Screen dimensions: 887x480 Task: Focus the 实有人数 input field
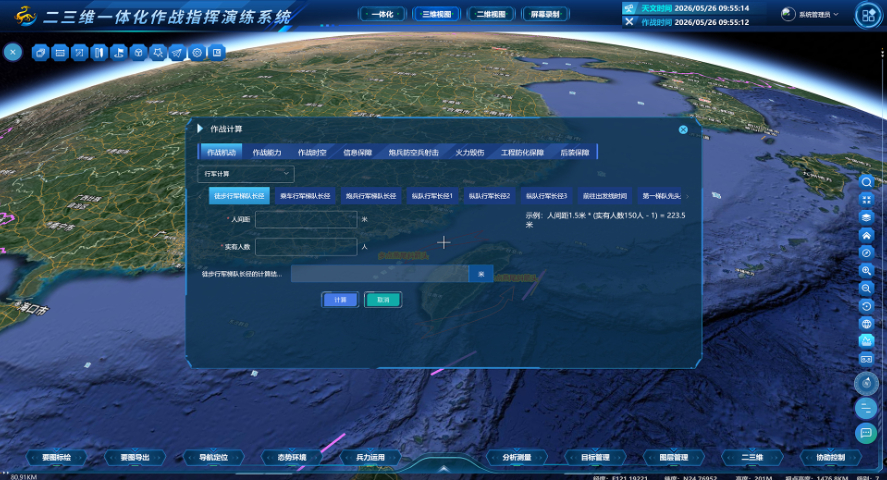coord(306,247)
